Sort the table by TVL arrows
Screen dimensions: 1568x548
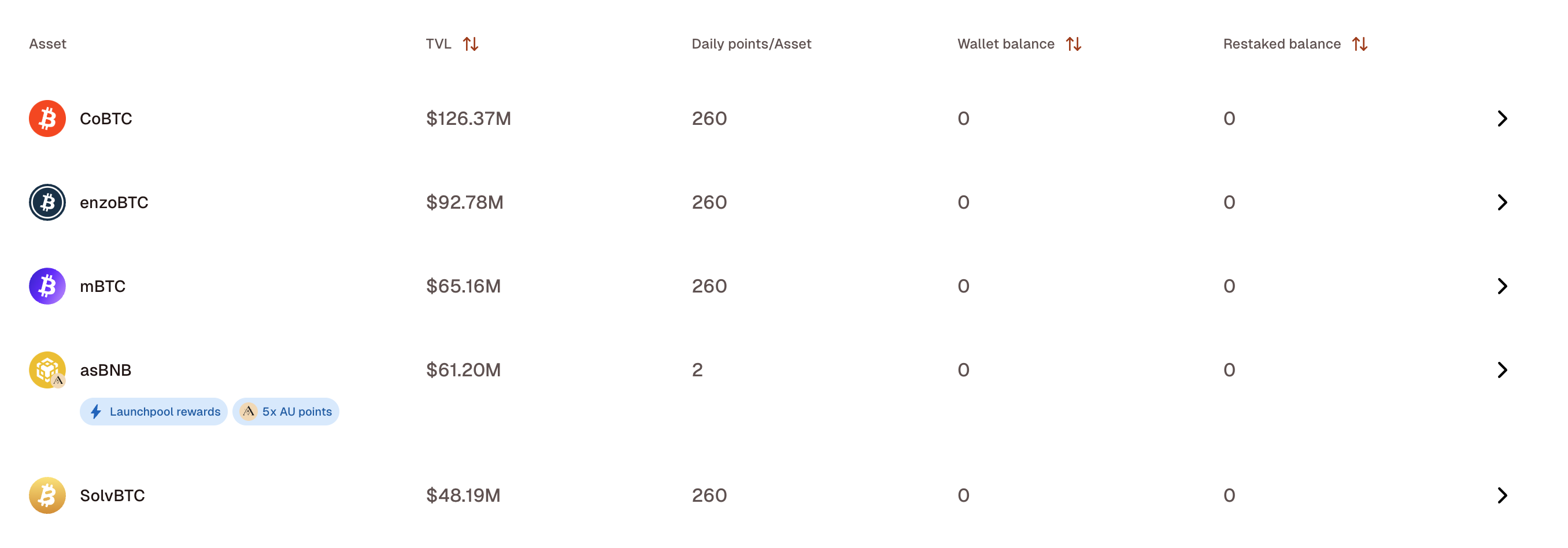(x=471, y=44)
